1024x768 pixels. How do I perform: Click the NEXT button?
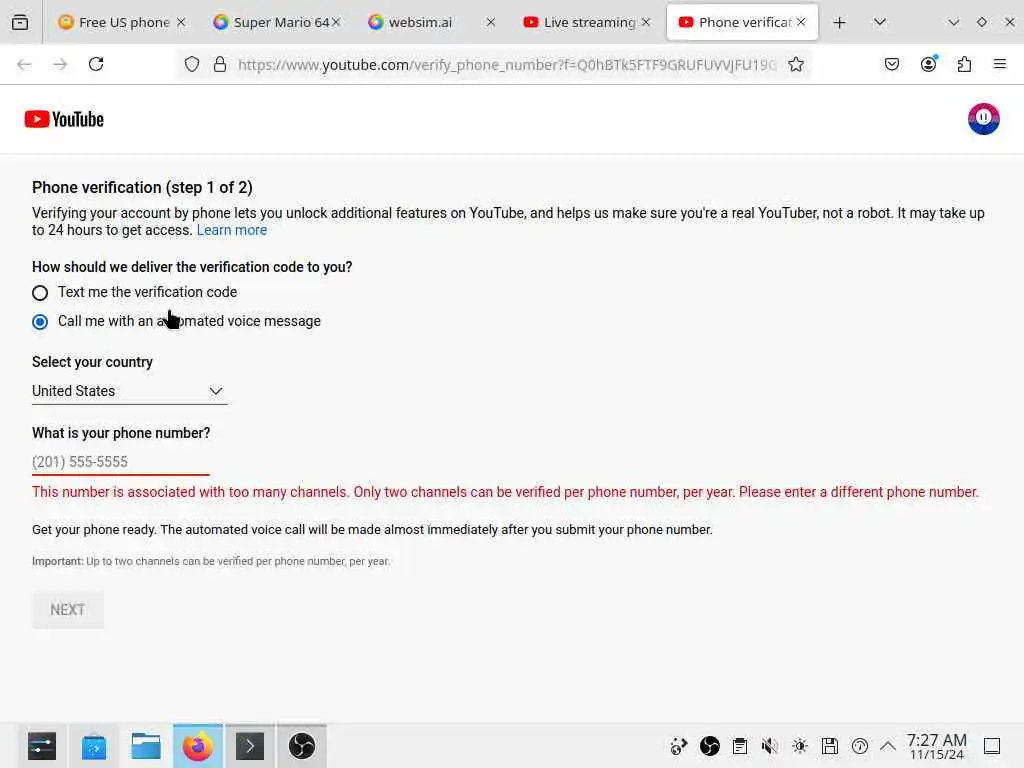[x=68, y=610]
